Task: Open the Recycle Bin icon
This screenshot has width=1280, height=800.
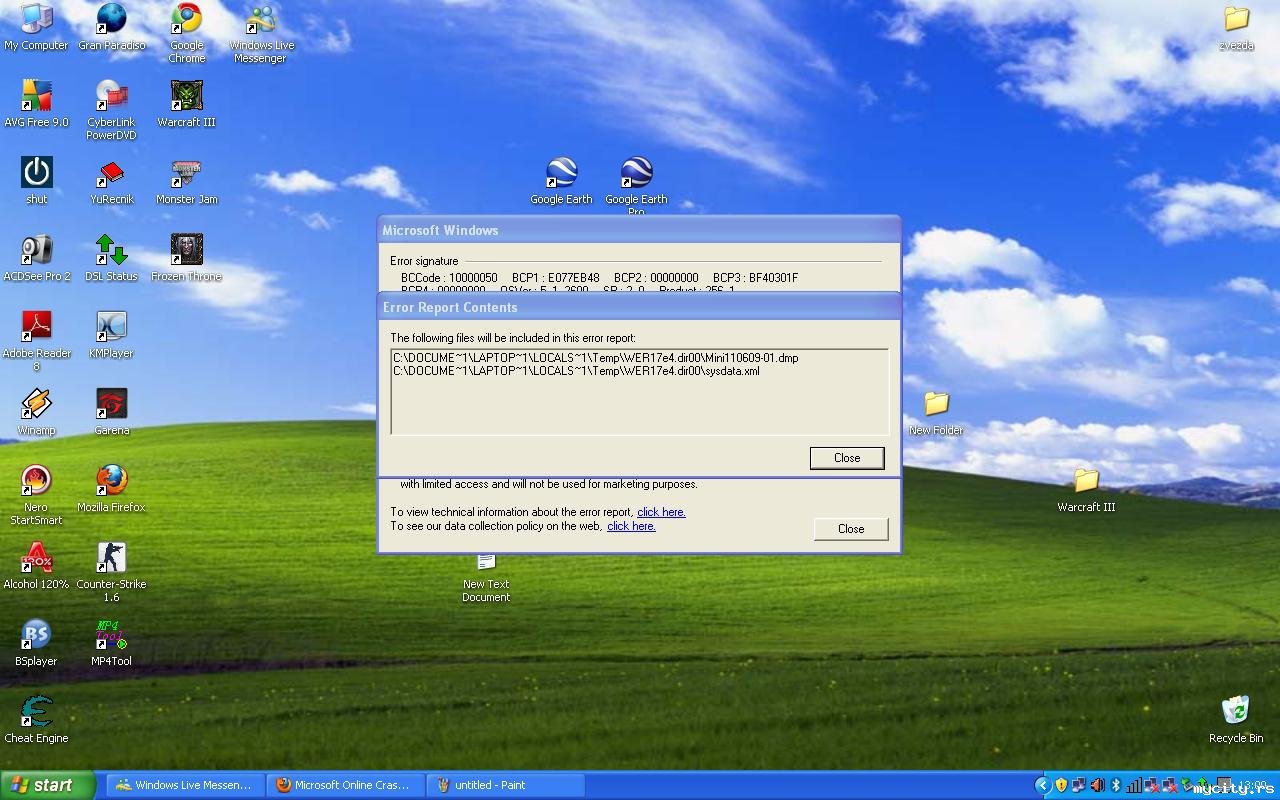Action: click(x=1236, y=719)
